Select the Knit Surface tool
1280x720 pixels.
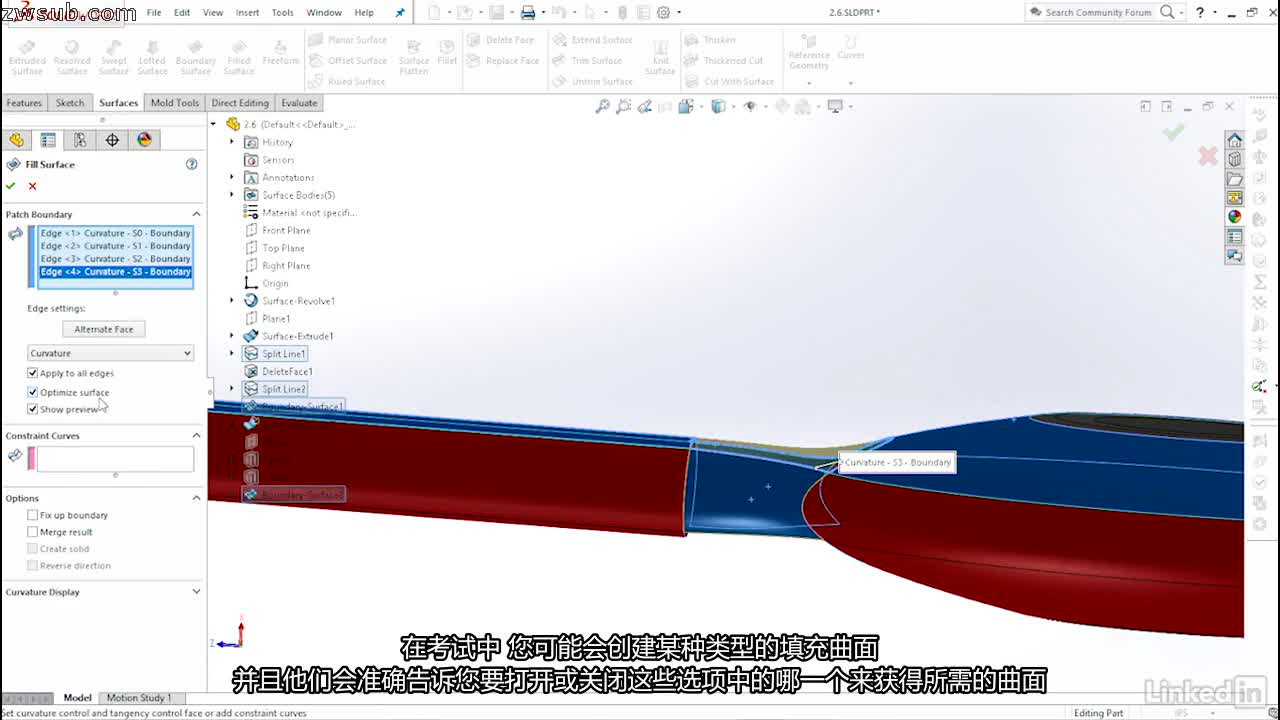click(660, 55)
